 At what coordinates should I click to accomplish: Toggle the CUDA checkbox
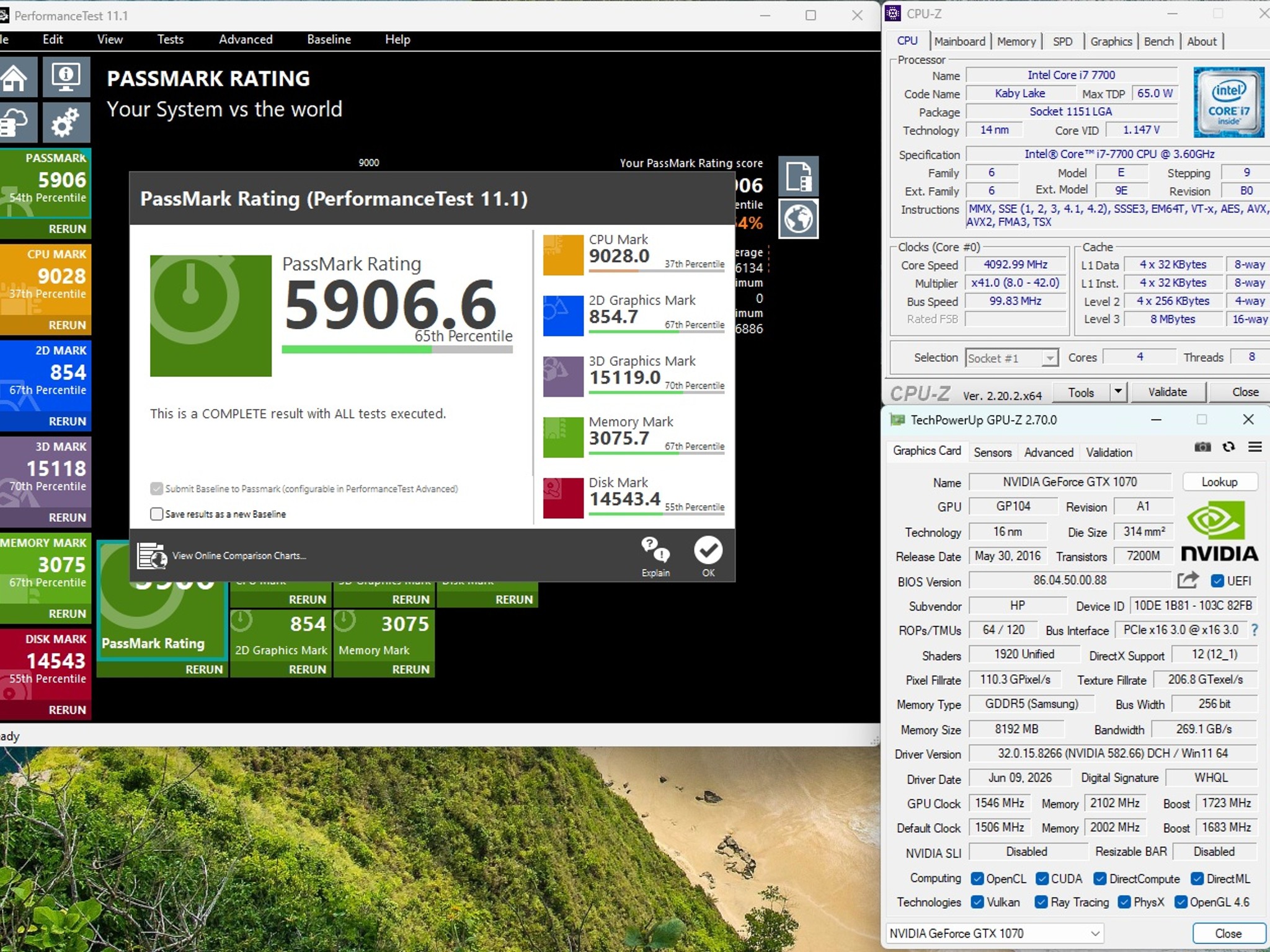(1042, 878)
